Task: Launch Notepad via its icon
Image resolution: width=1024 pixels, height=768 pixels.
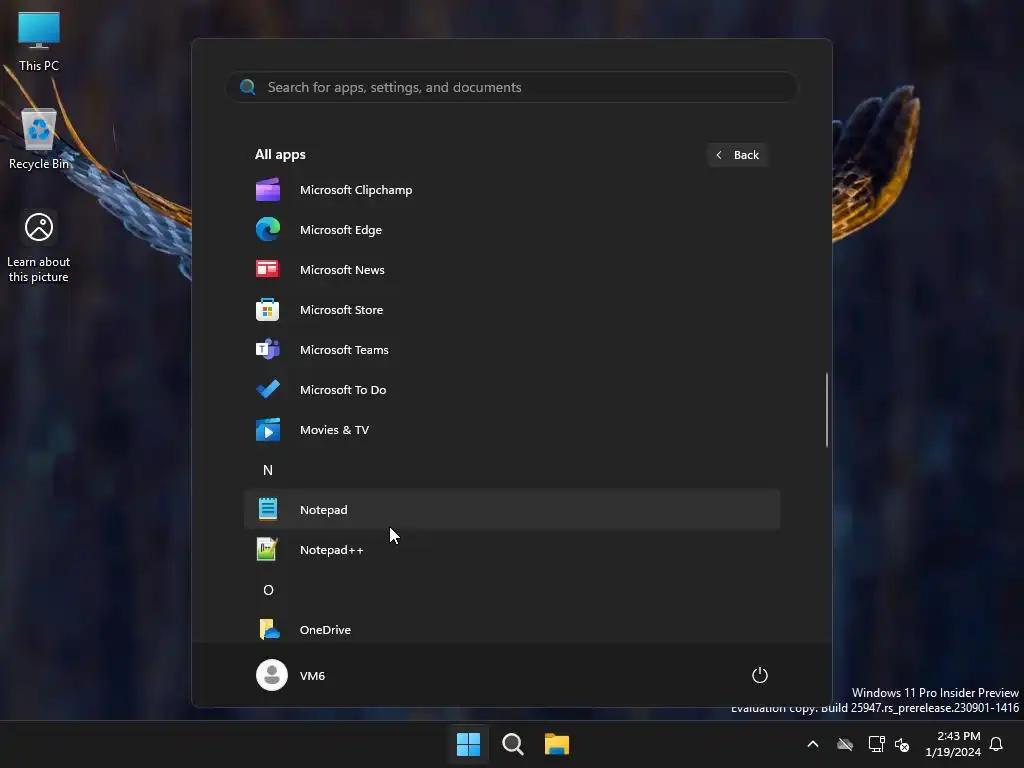Action: tap(268, 509)
